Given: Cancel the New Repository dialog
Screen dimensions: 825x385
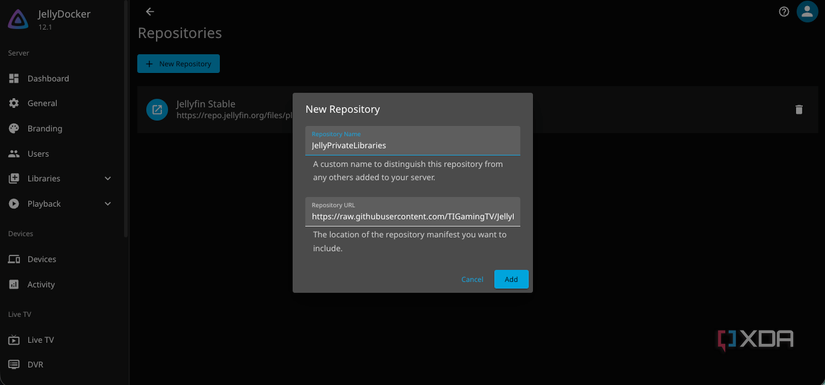Looking at the screenshot, I should (x=472, y=279).
